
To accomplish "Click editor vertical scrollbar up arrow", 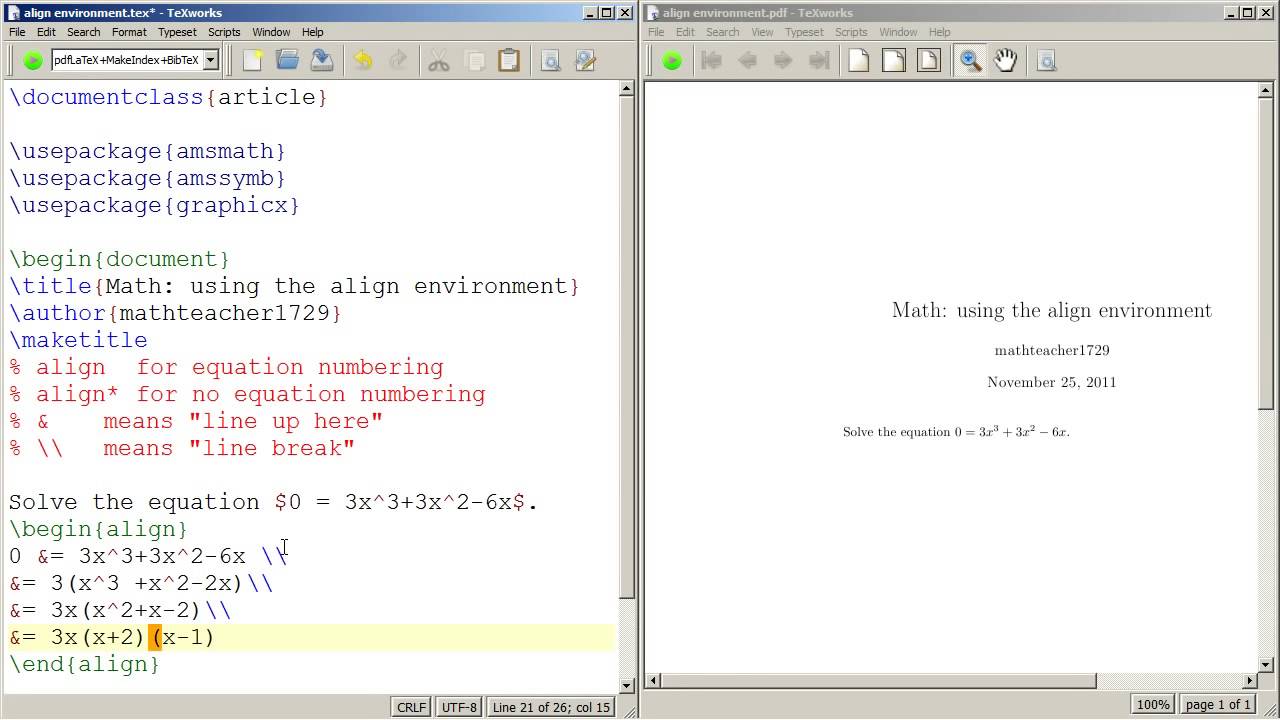I will (x=627, y=89).
